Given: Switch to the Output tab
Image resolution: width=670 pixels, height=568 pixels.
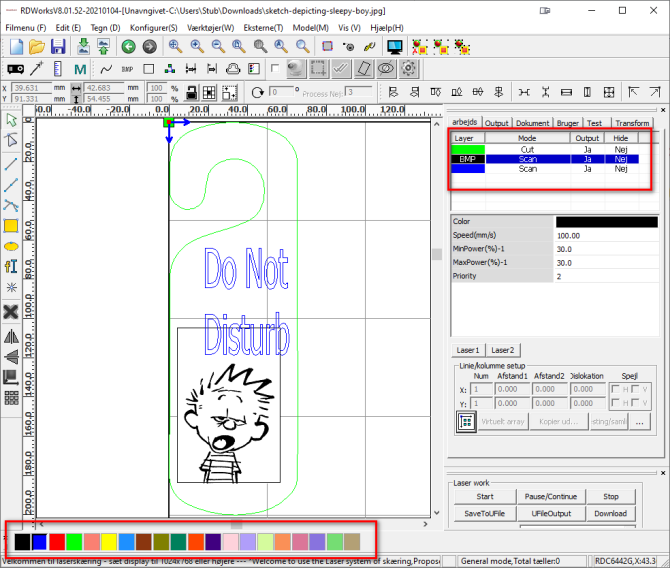Looking at the screenshot, I should [497, 123].
